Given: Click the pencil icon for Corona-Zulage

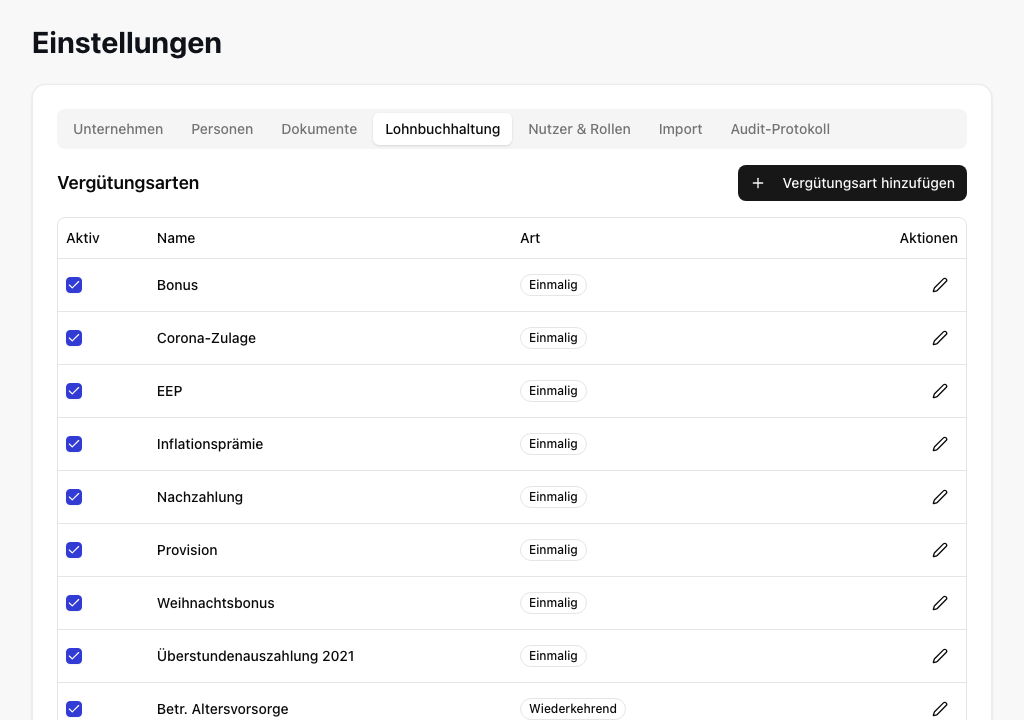Looking at the screenshot, I should [940, 338].
